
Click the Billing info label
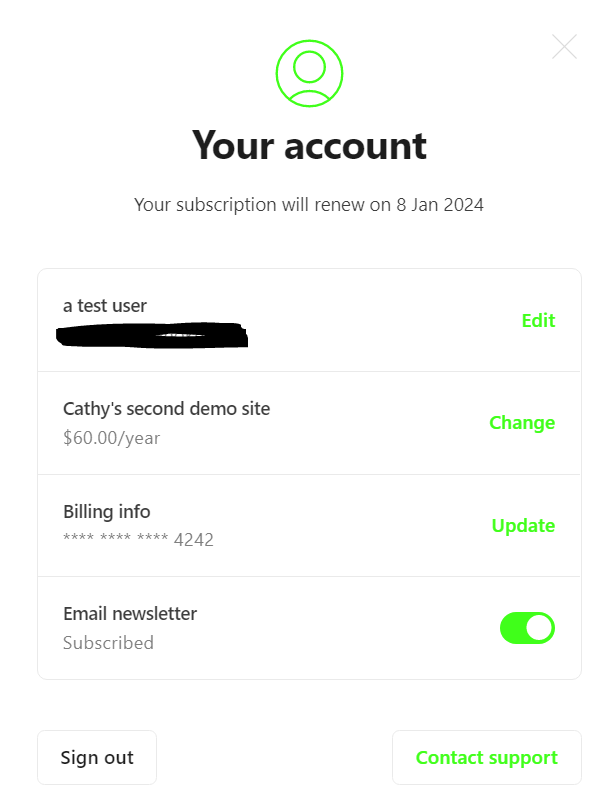[107, 512]
